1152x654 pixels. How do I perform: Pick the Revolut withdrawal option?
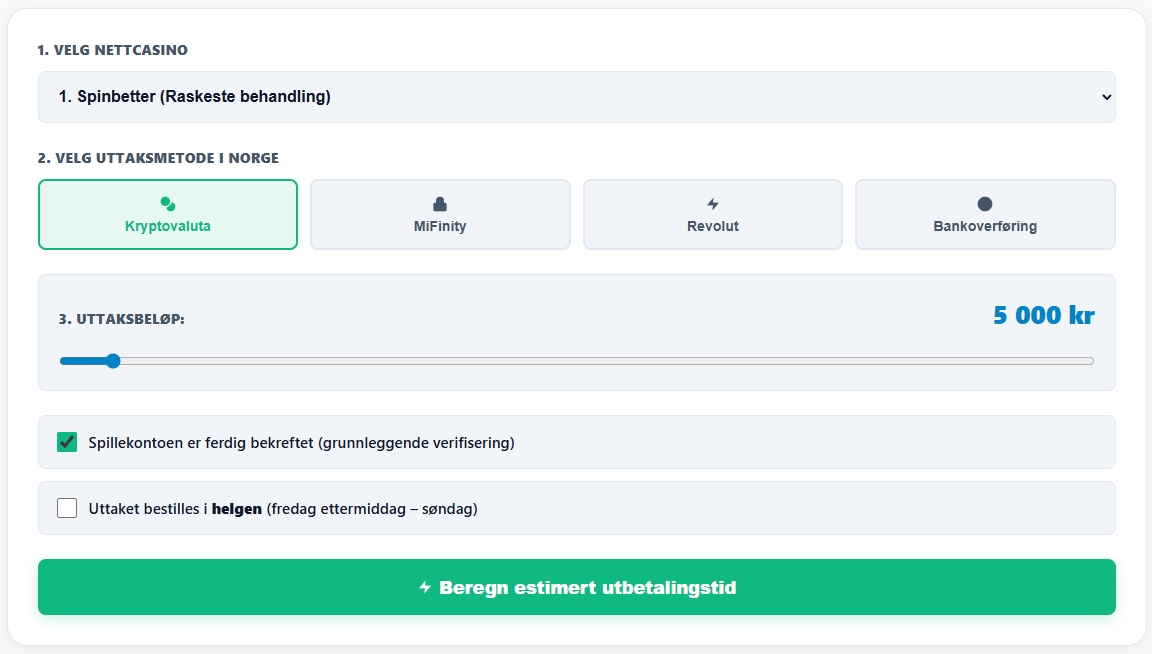(x=713, y=215)
